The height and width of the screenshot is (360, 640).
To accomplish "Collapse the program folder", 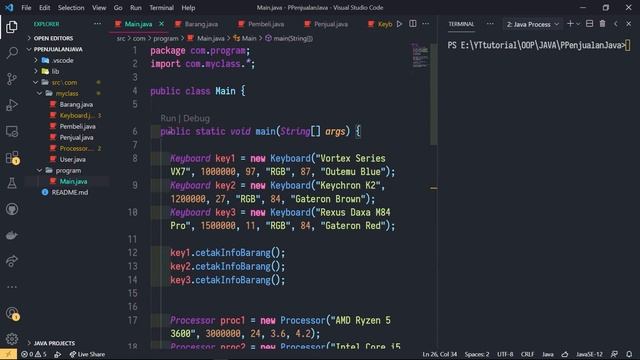I will [x=68, y=170].
